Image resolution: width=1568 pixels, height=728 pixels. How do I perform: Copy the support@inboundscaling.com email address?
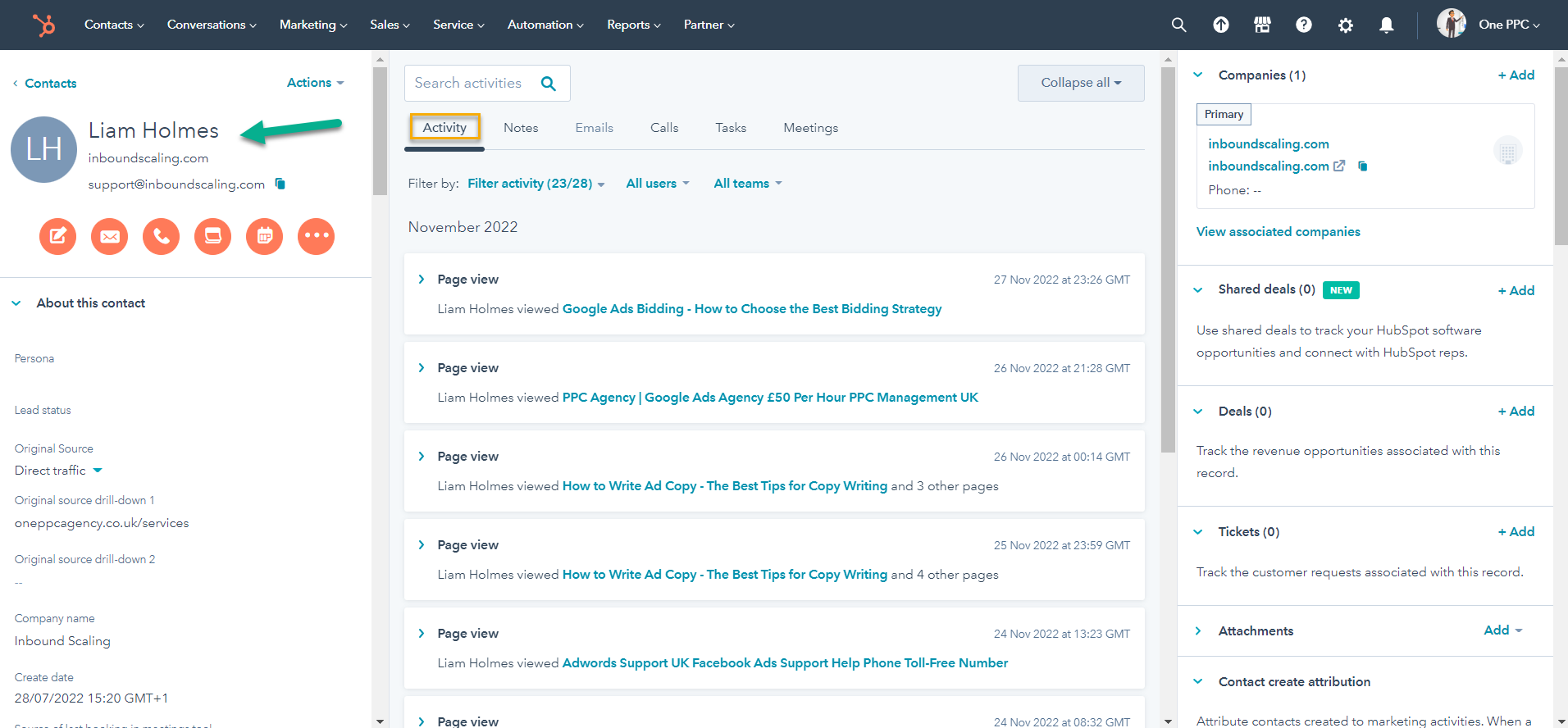[x=280, y=184]
